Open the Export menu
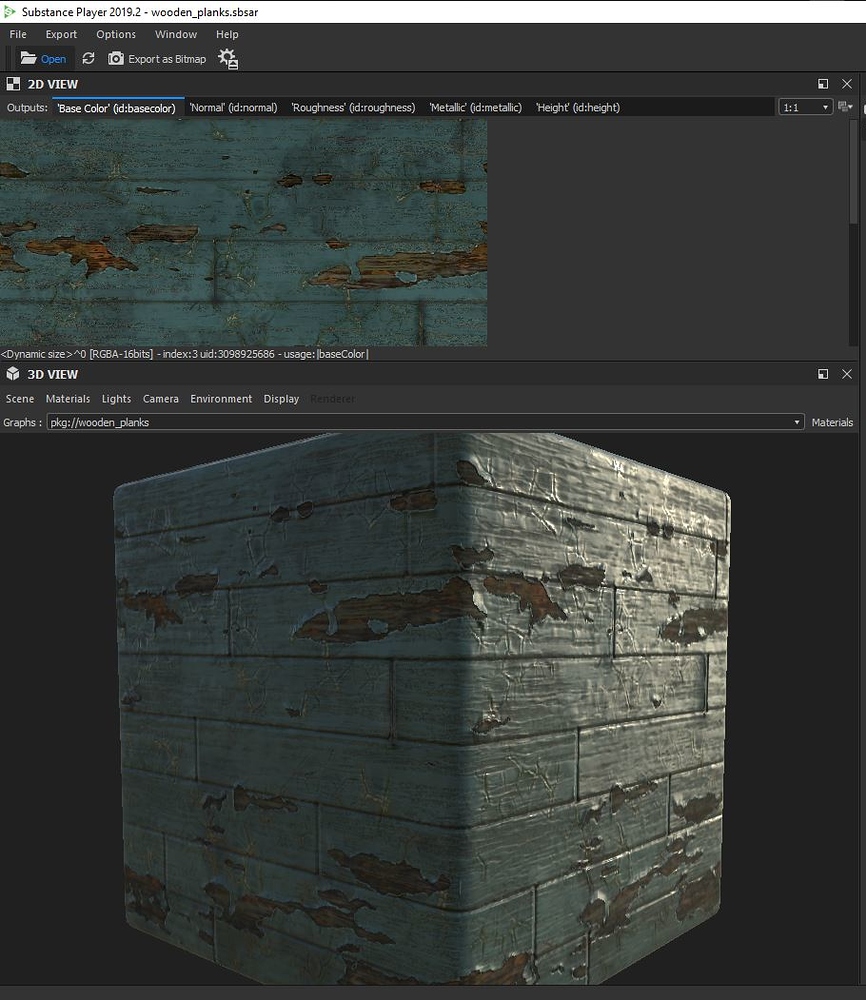Image resolution: width=866 pixels, height=1000 pixels. click(x=61, y=34)
